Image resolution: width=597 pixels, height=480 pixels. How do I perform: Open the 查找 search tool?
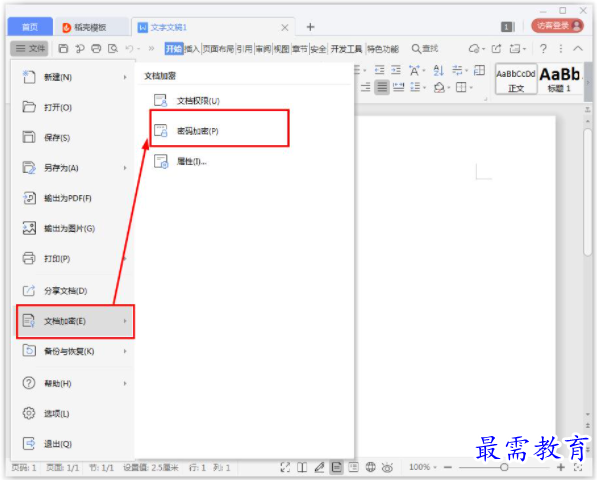pyautogui.click(x=425, y=48)
